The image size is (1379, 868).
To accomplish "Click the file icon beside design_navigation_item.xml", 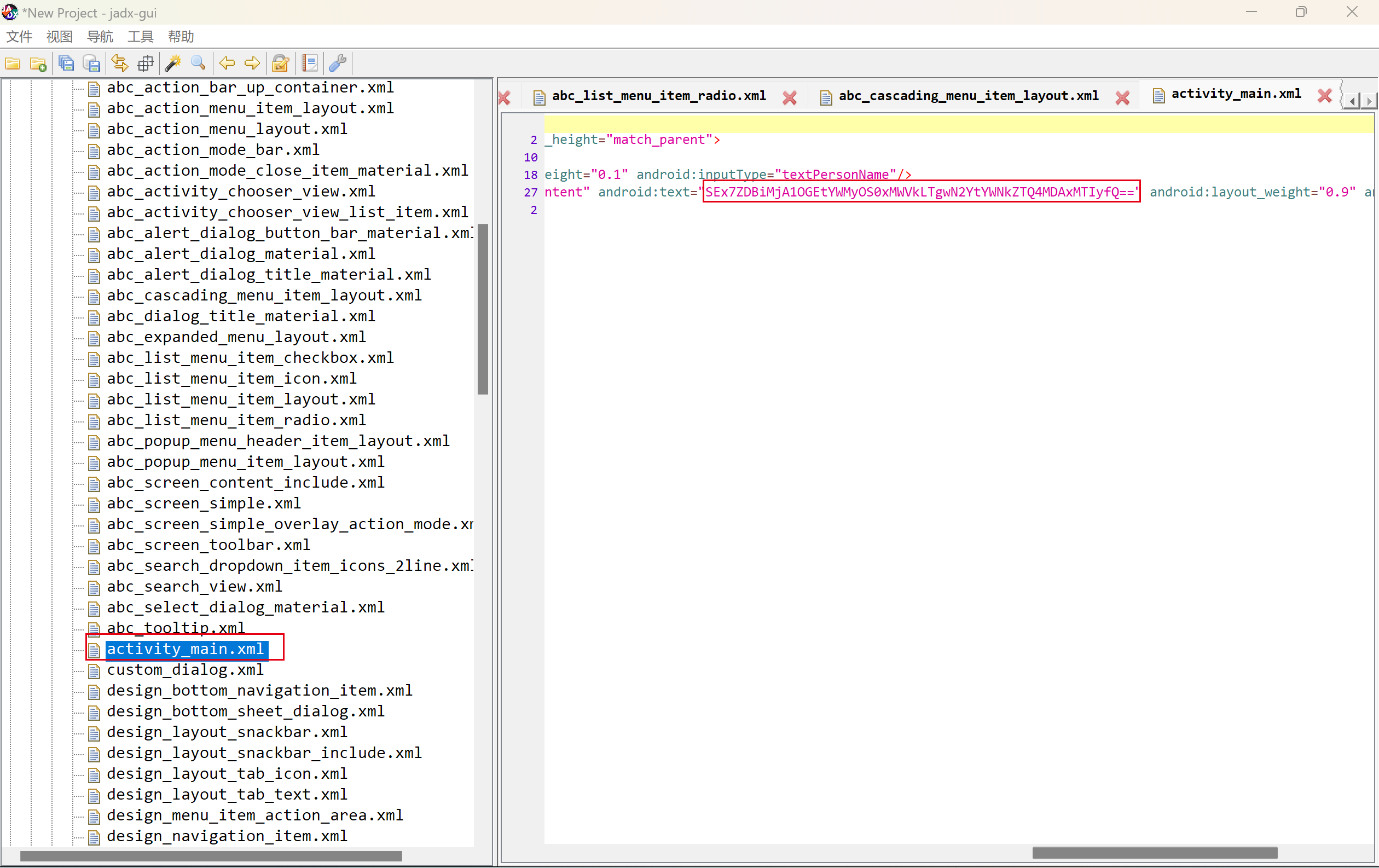I will pyautogui.click(x=95, y=837).
